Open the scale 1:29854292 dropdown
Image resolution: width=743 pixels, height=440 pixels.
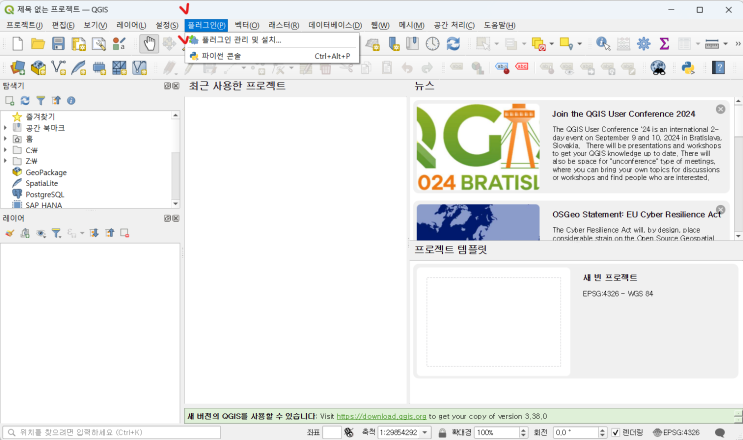[425, 432]
